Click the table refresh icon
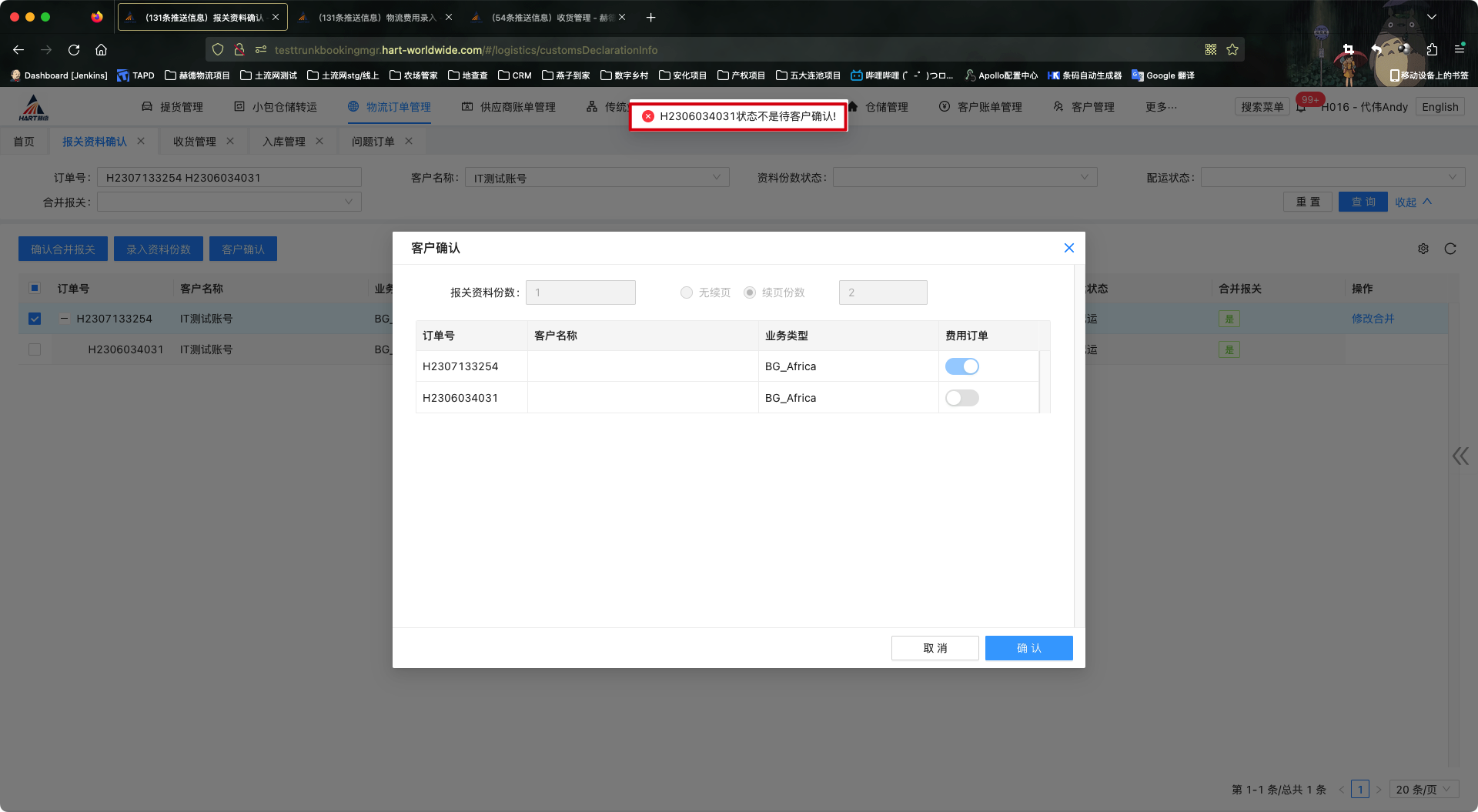The width and height of the screenshot is (1478, 812). tap(1450, 249)
